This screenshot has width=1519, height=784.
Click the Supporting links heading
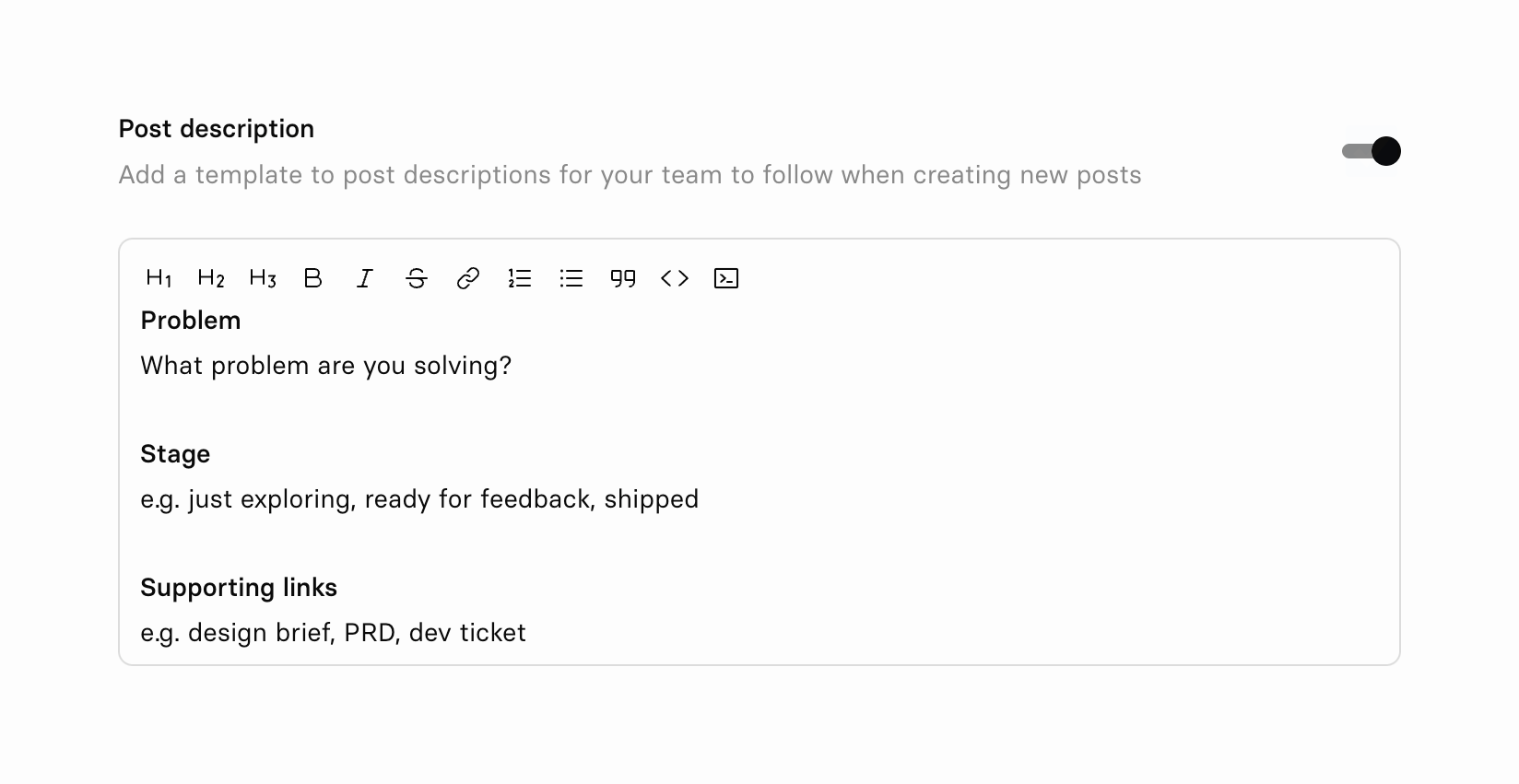click(239, 588)
